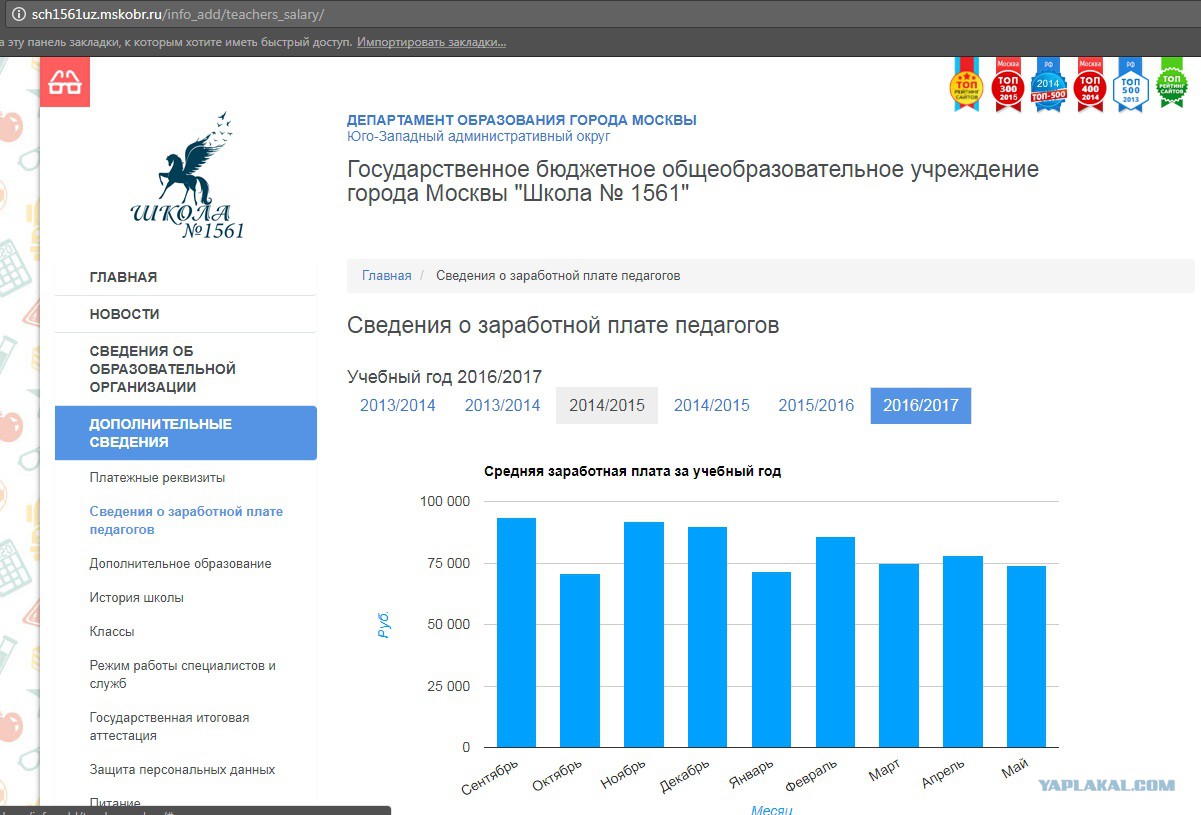Open Режим работы специалистов и служб link

point(182,674)
